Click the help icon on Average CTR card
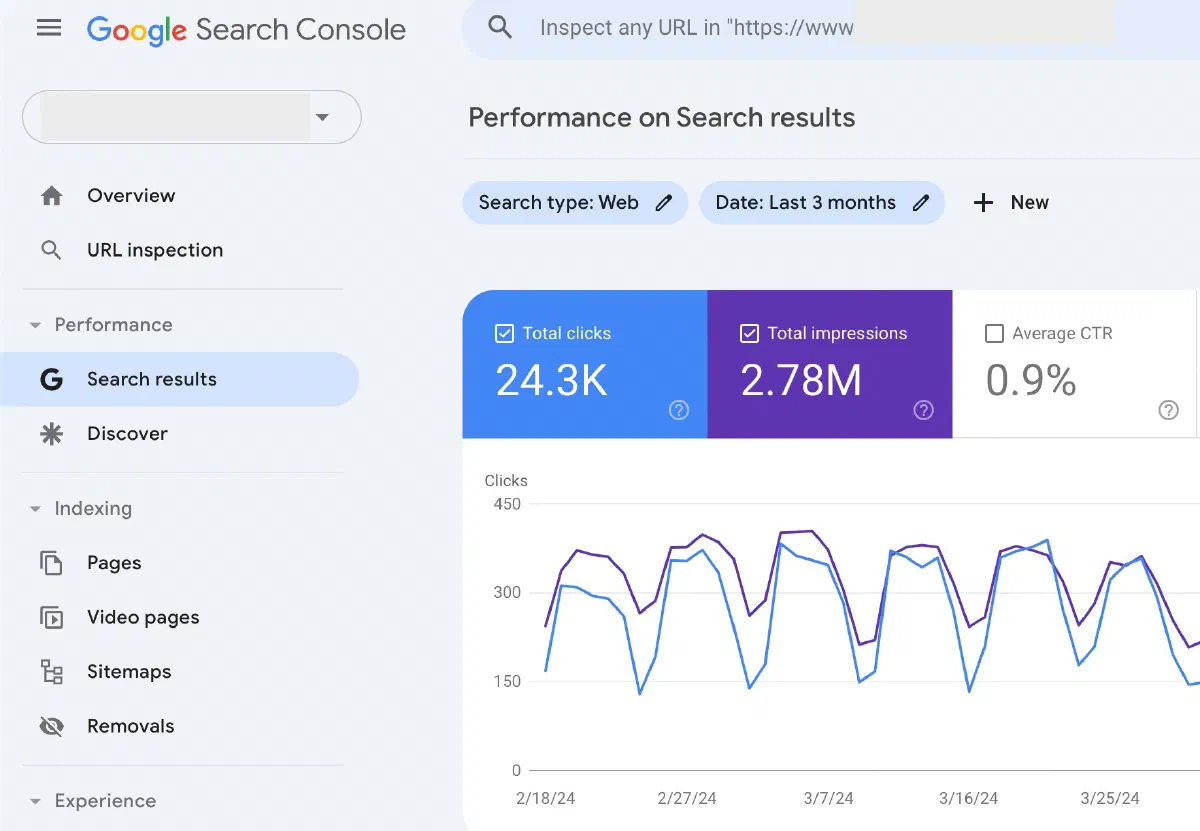 [1168, 410]
